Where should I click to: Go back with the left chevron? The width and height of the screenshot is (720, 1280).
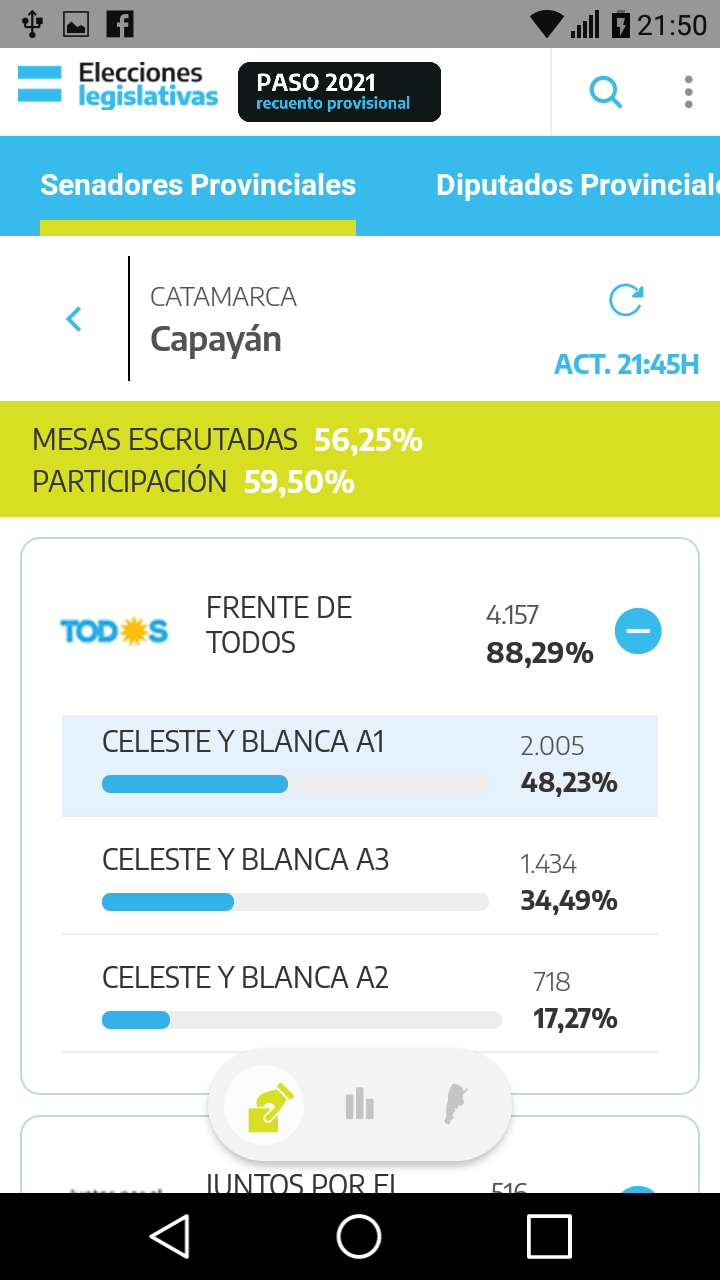[x=73, y=319]
